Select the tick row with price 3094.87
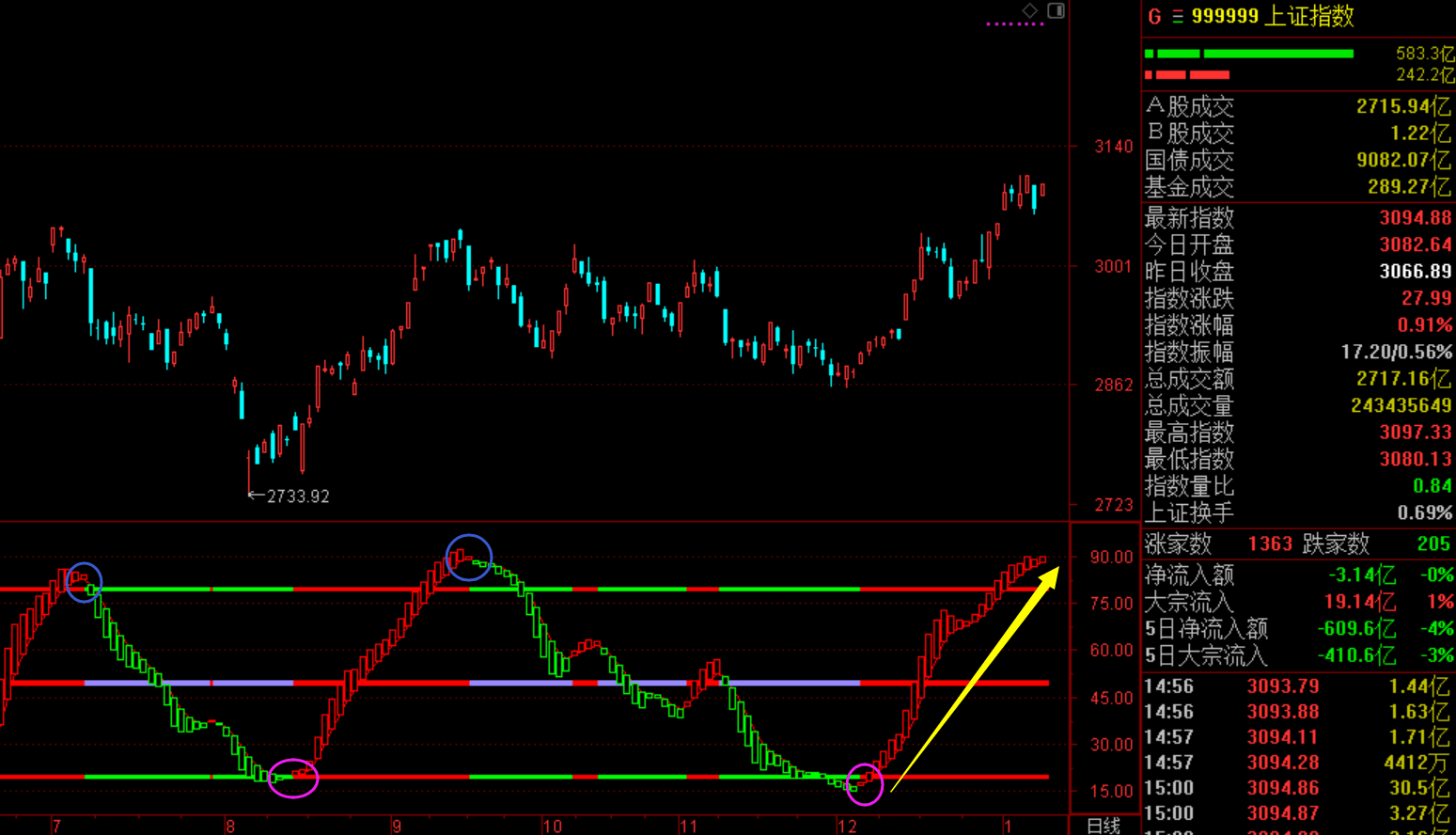This screenshot has width=1456, height=835. (x=1299, y=813)
